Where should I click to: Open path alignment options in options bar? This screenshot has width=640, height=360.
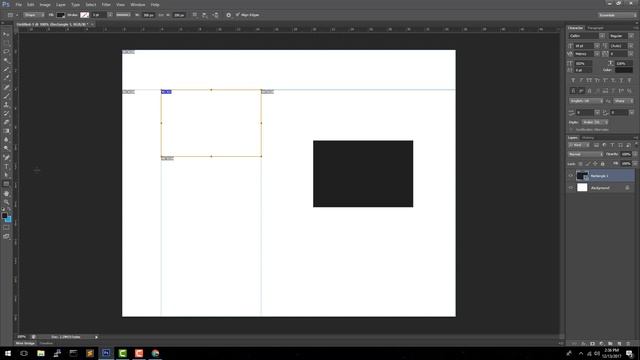tap(204, 15)
